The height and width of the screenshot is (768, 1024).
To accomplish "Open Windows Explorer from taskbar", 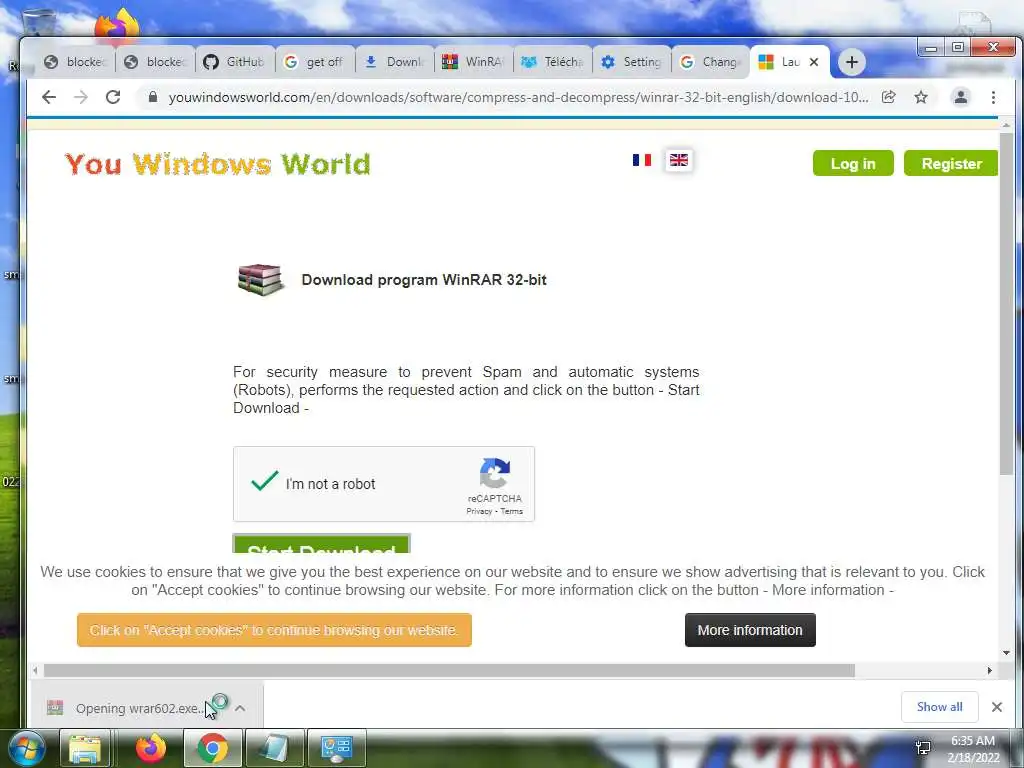I will 85,748.
